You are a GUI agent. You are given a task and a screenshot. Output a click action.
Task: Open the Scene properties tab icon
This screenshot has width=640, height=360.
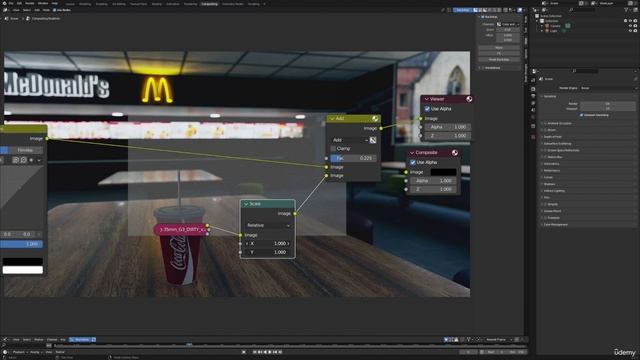[533, 110]
